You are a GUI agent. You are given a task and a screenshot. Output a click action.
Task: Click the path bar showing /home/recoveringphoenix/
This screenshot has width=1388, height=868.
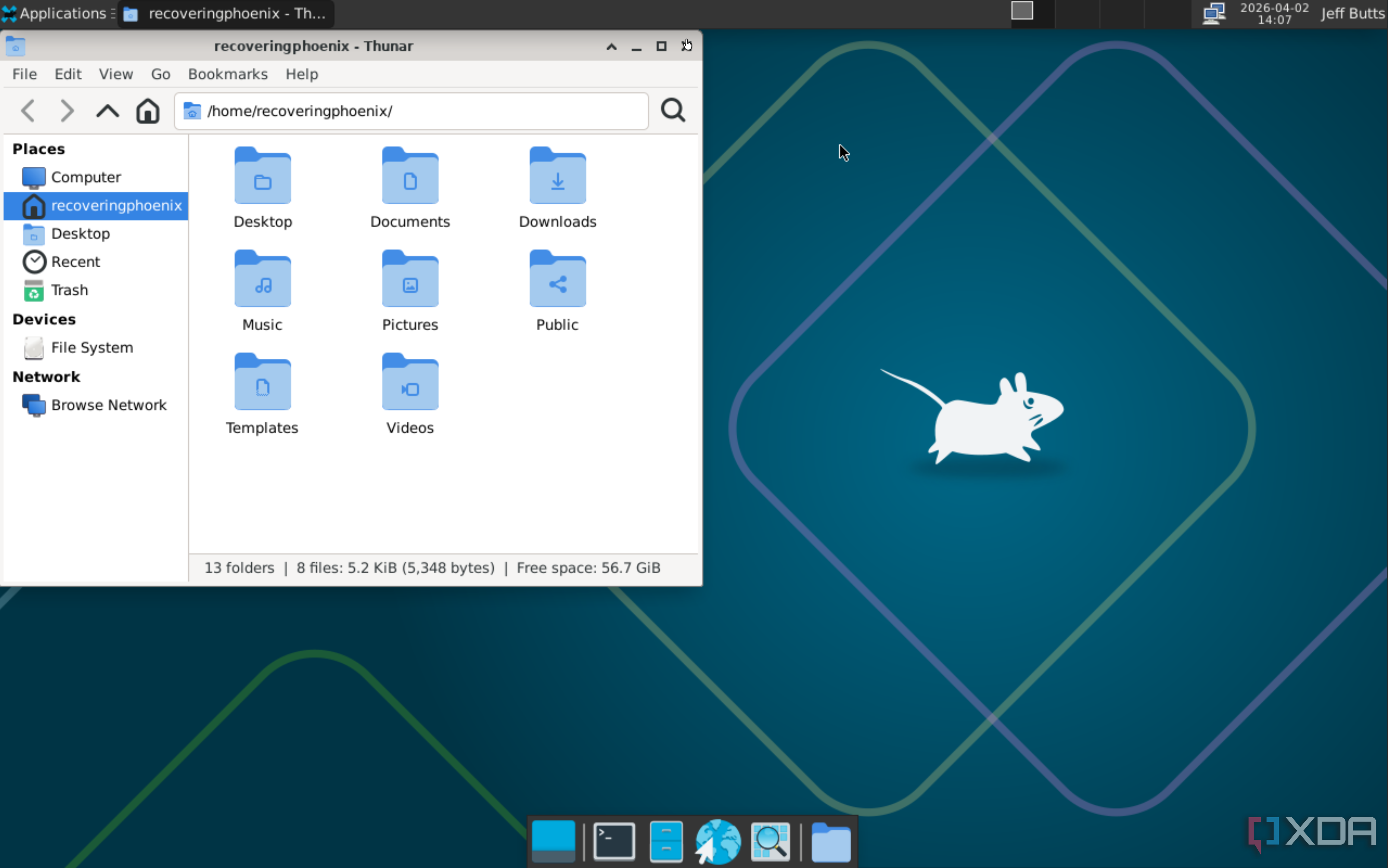point(411,111)
